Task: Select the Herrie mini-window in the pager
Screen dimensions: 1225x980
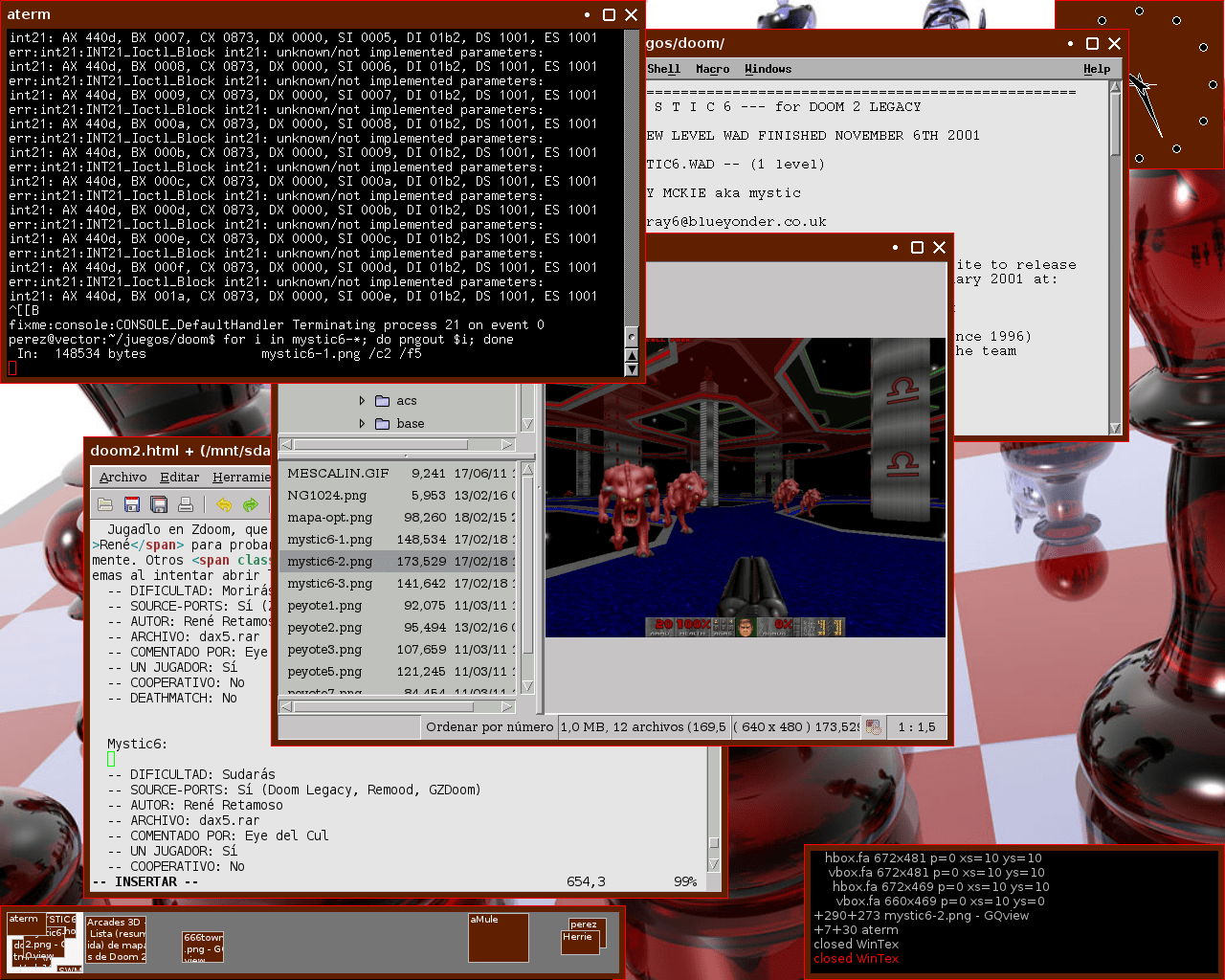Action: [x=580, y=942]
